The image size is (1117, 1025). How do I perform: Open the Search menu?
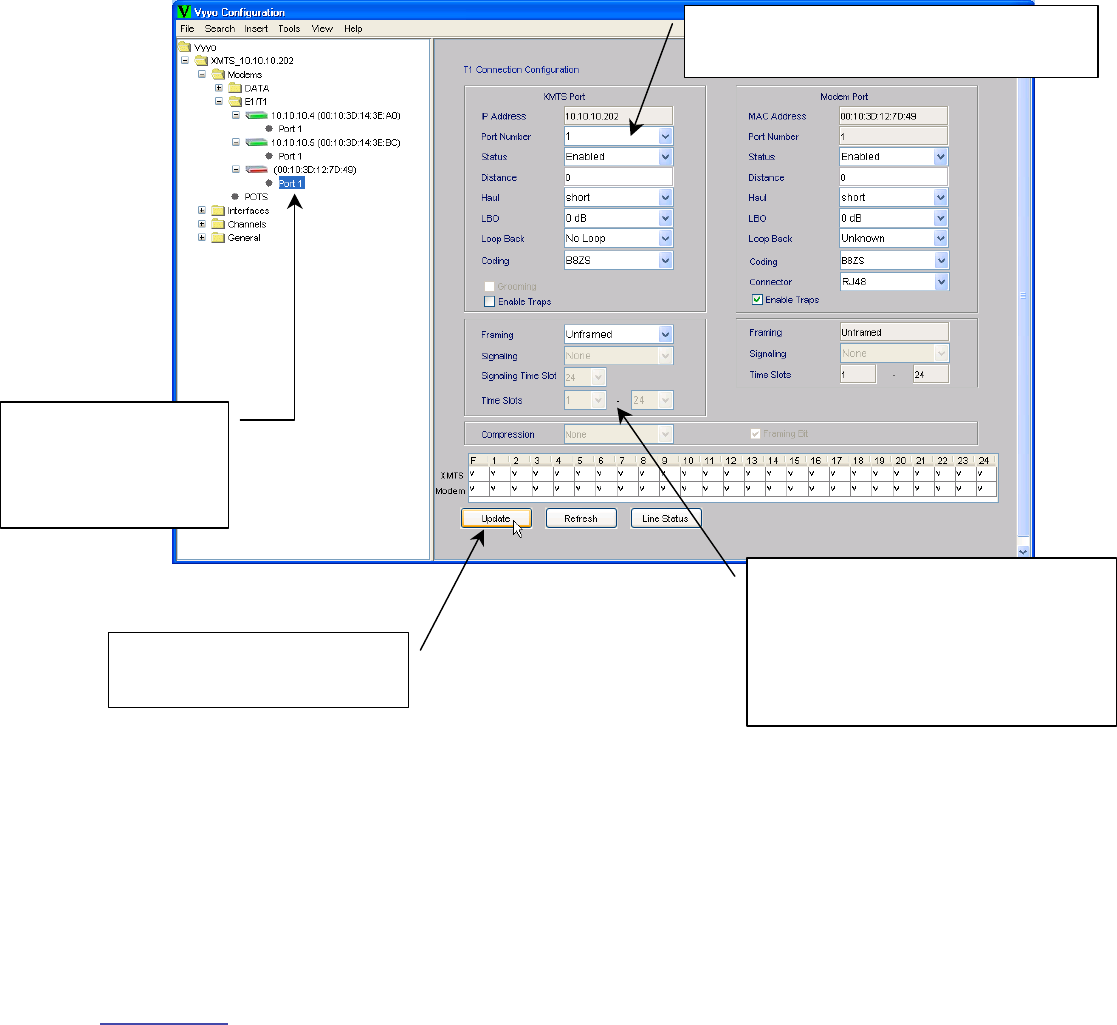[219, 28]
